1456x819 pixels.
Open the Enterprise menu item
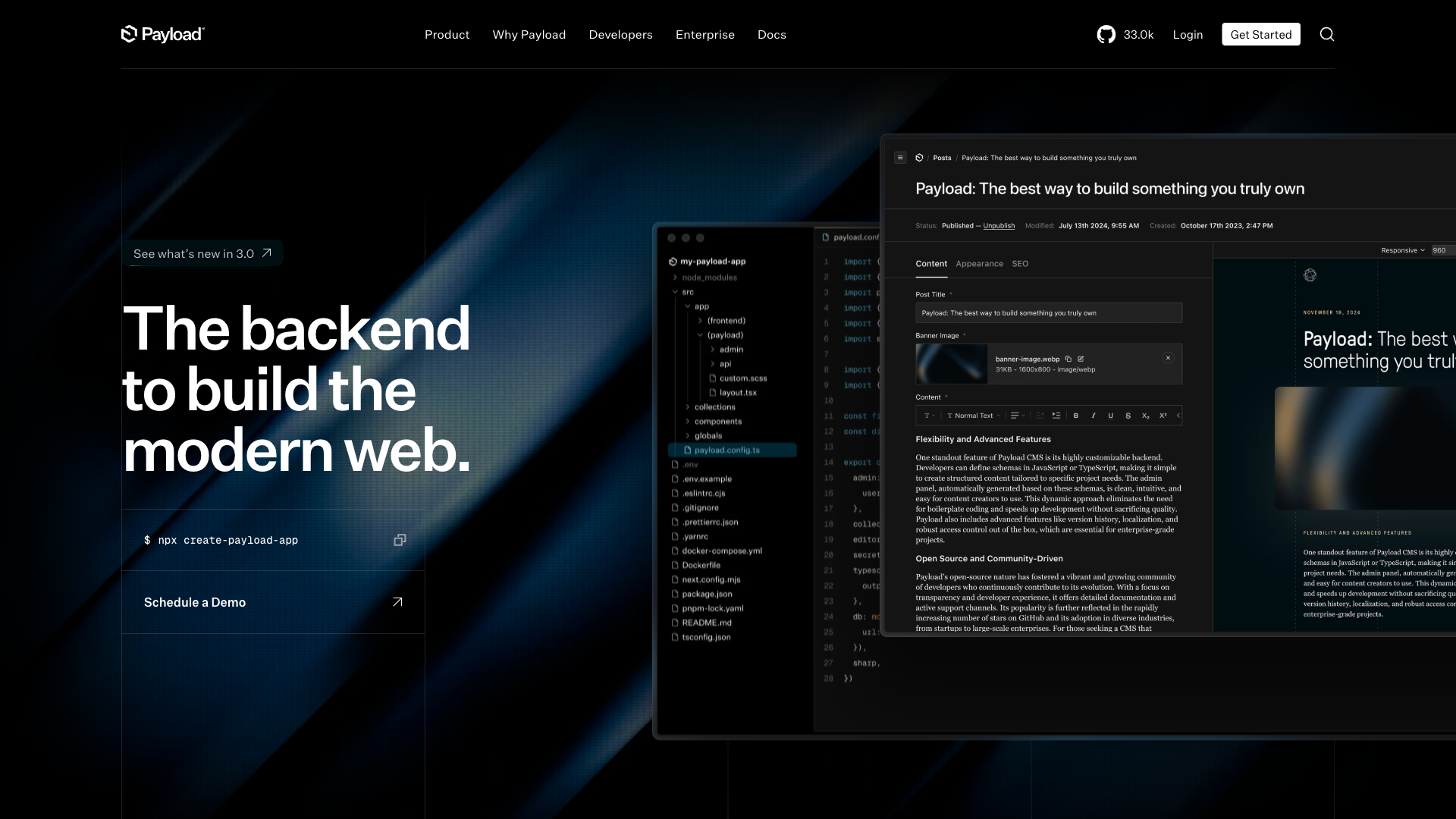click(x=704, y=35)
